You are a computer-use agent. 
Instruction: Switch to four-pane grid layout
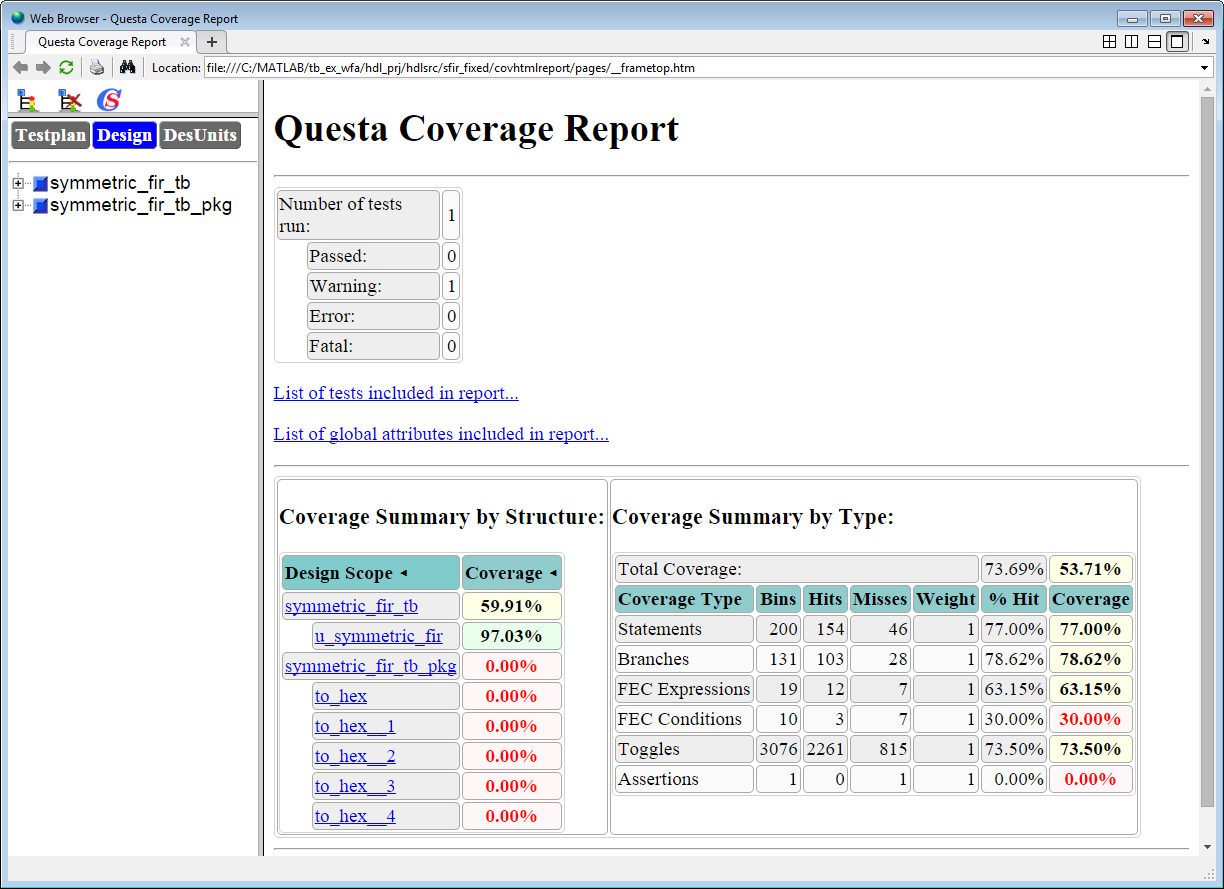pyautogui.click(x=1109, y=41)
